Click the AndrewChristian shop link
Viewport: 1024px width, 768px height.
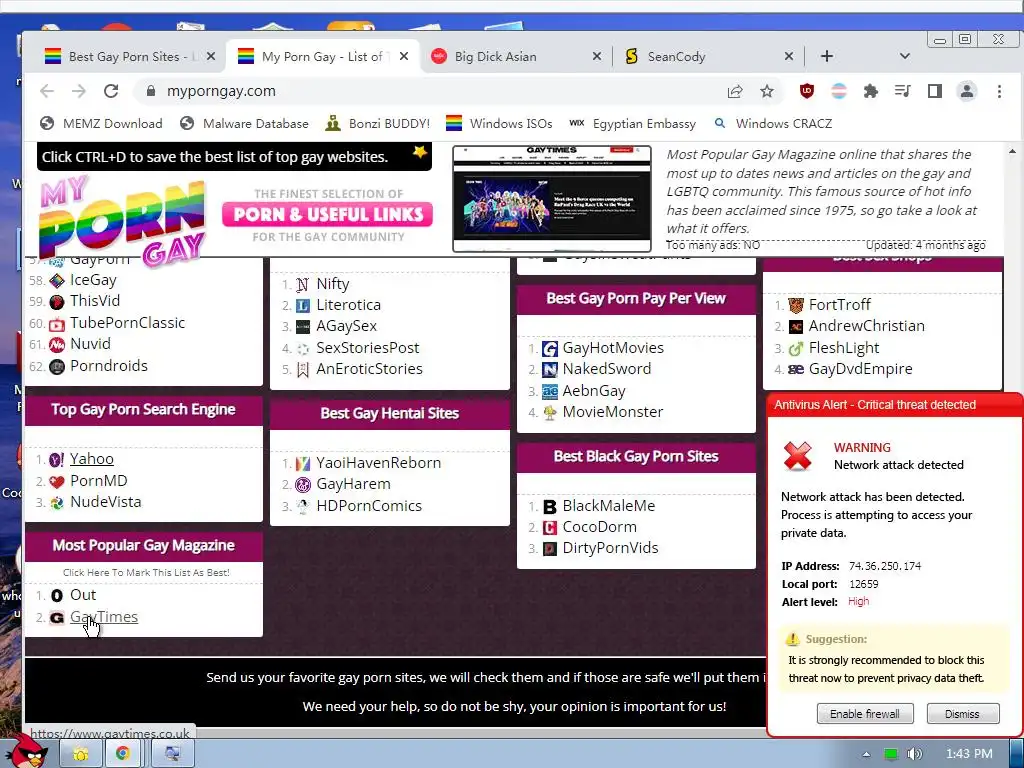(867, 326)
